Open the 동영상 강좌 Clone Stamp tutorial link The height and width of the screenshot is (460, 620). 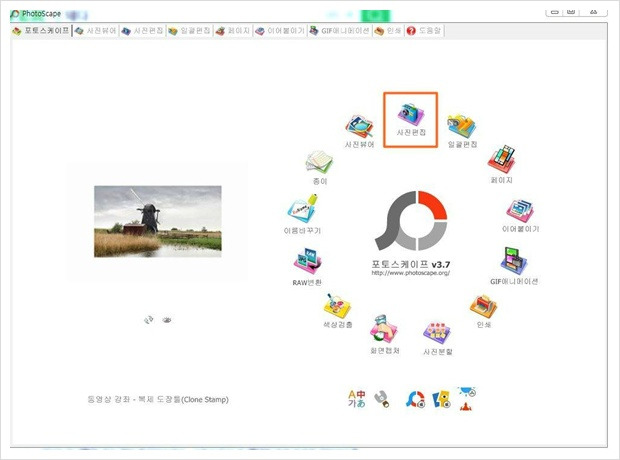(158, 399)
